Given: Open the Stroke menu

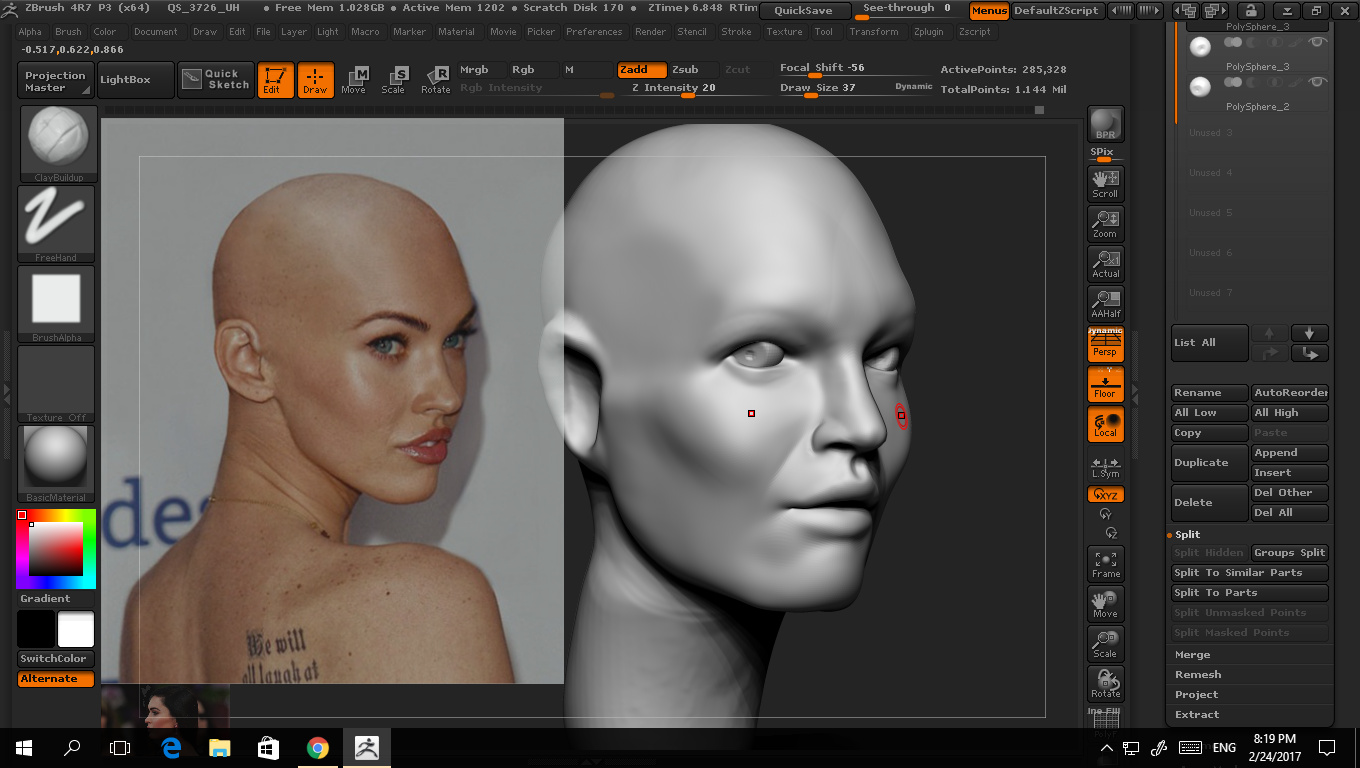Looking at the screenshot, I should pos(736,32).
